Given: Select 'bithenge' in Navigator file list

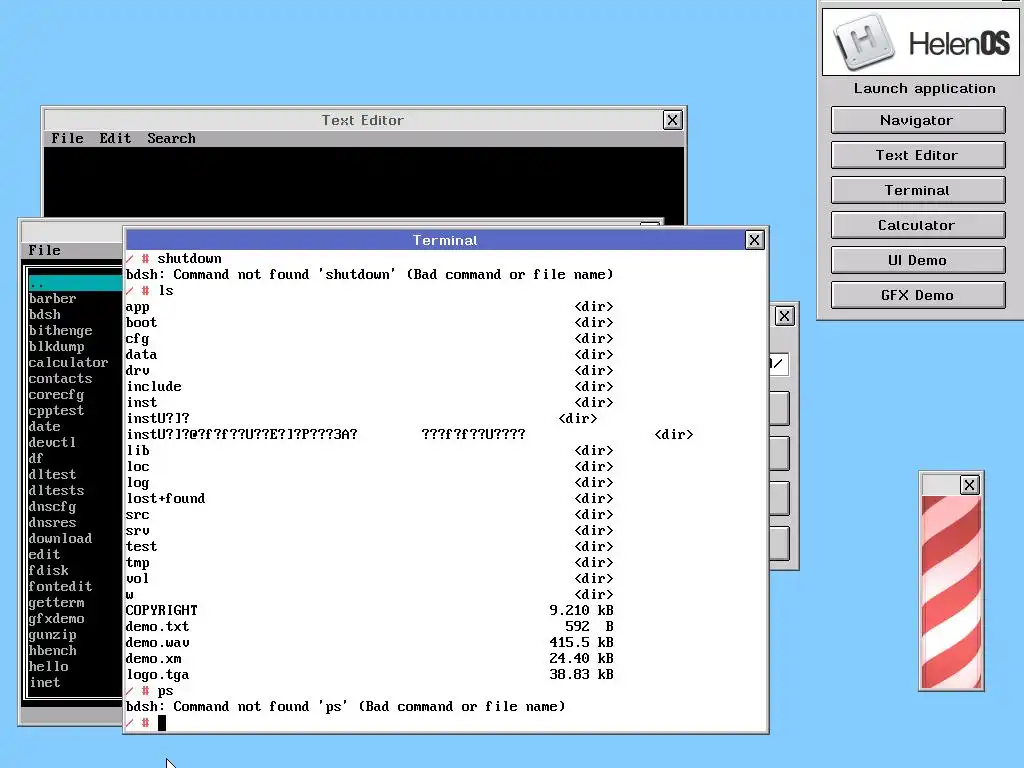Looking at the screenshot, I should pyautogui.click(x=60, y=330).
